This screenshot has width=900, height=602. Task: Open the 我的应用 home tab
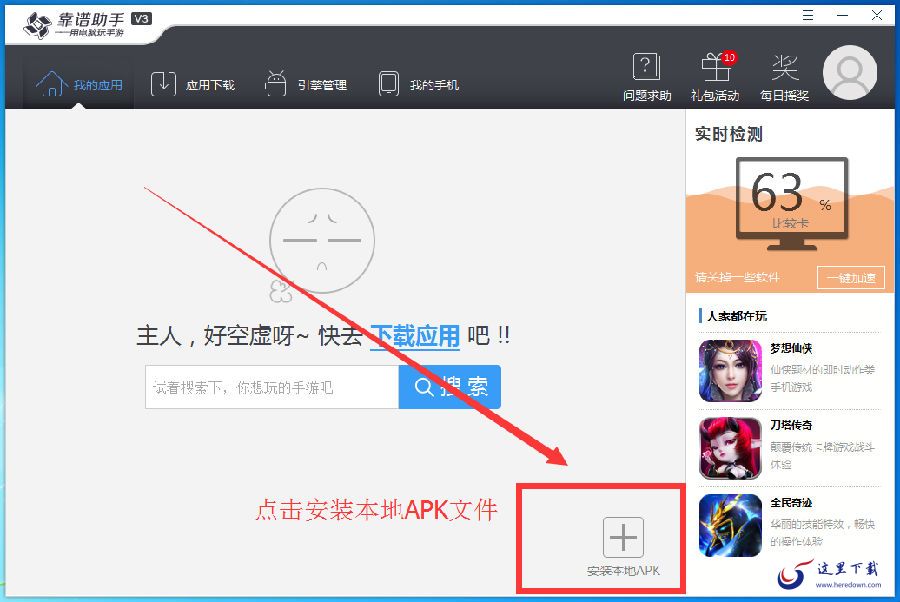79,84
